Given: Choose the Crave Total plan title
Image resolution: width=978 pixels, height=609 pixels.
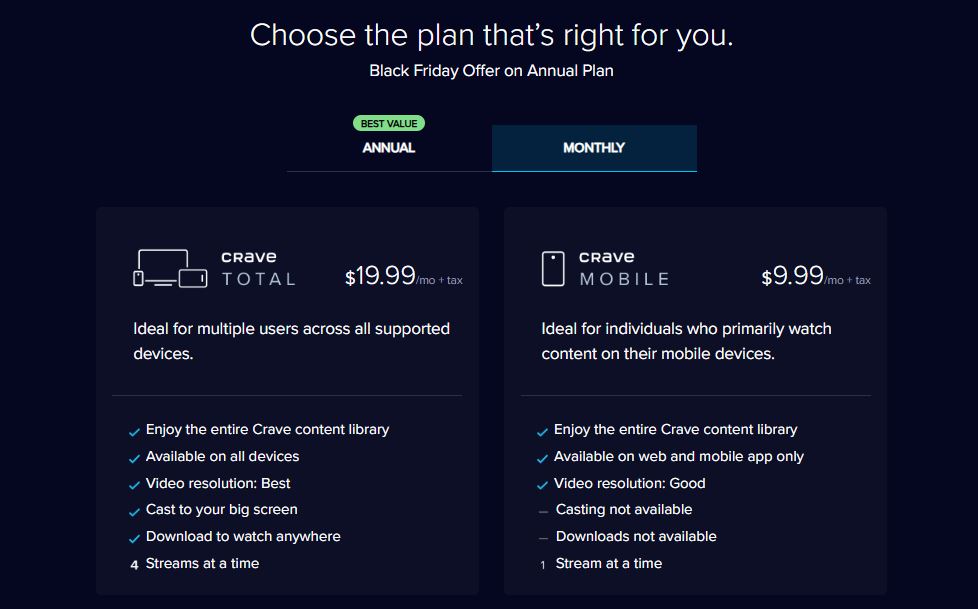Looking at the screenshot, I should [259, 269].
